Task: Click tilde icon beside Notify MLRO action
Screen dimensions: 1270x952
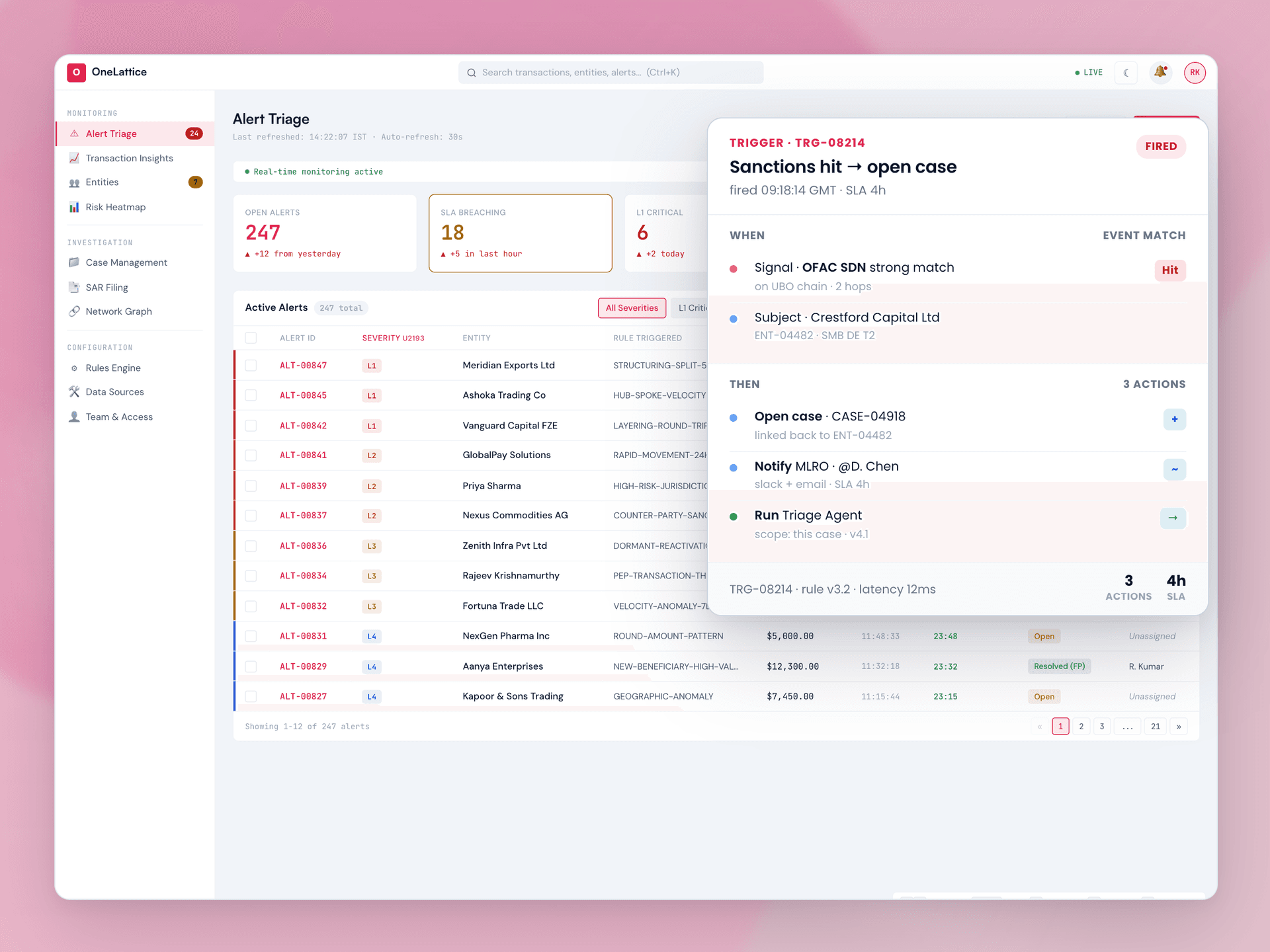Action: [x=1175, y=469]
